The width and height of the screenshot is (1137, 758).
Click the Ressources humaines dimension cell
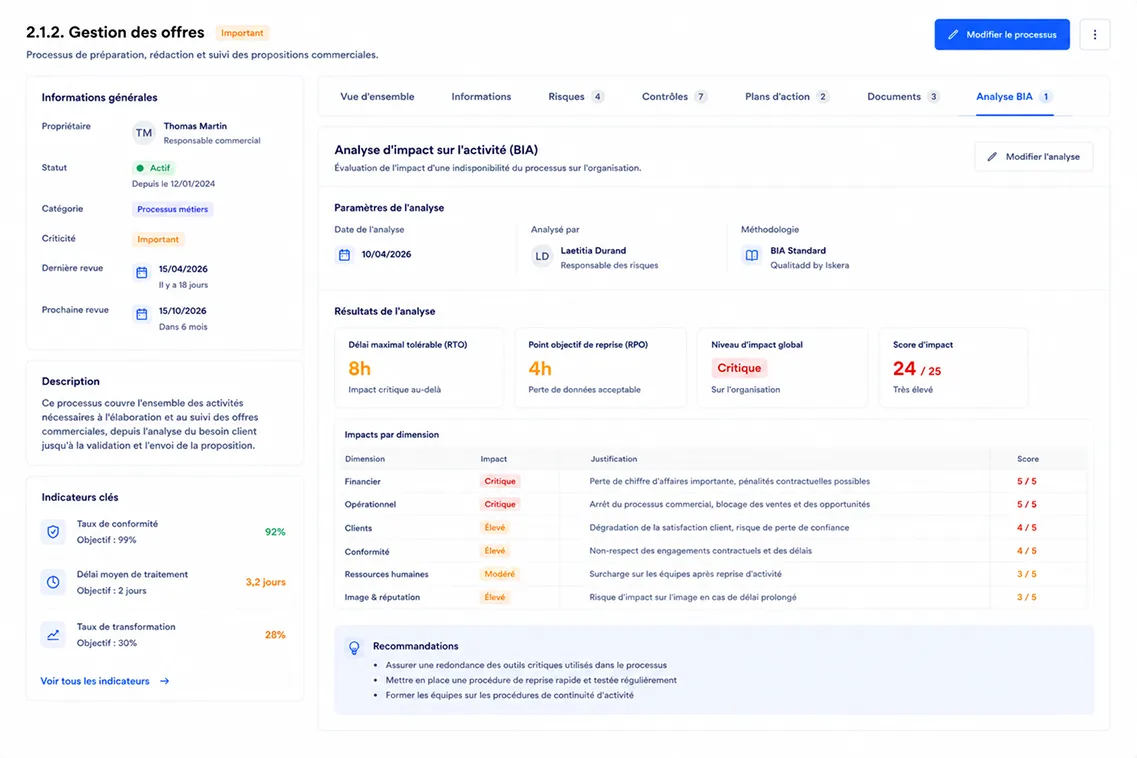[386, 574]
